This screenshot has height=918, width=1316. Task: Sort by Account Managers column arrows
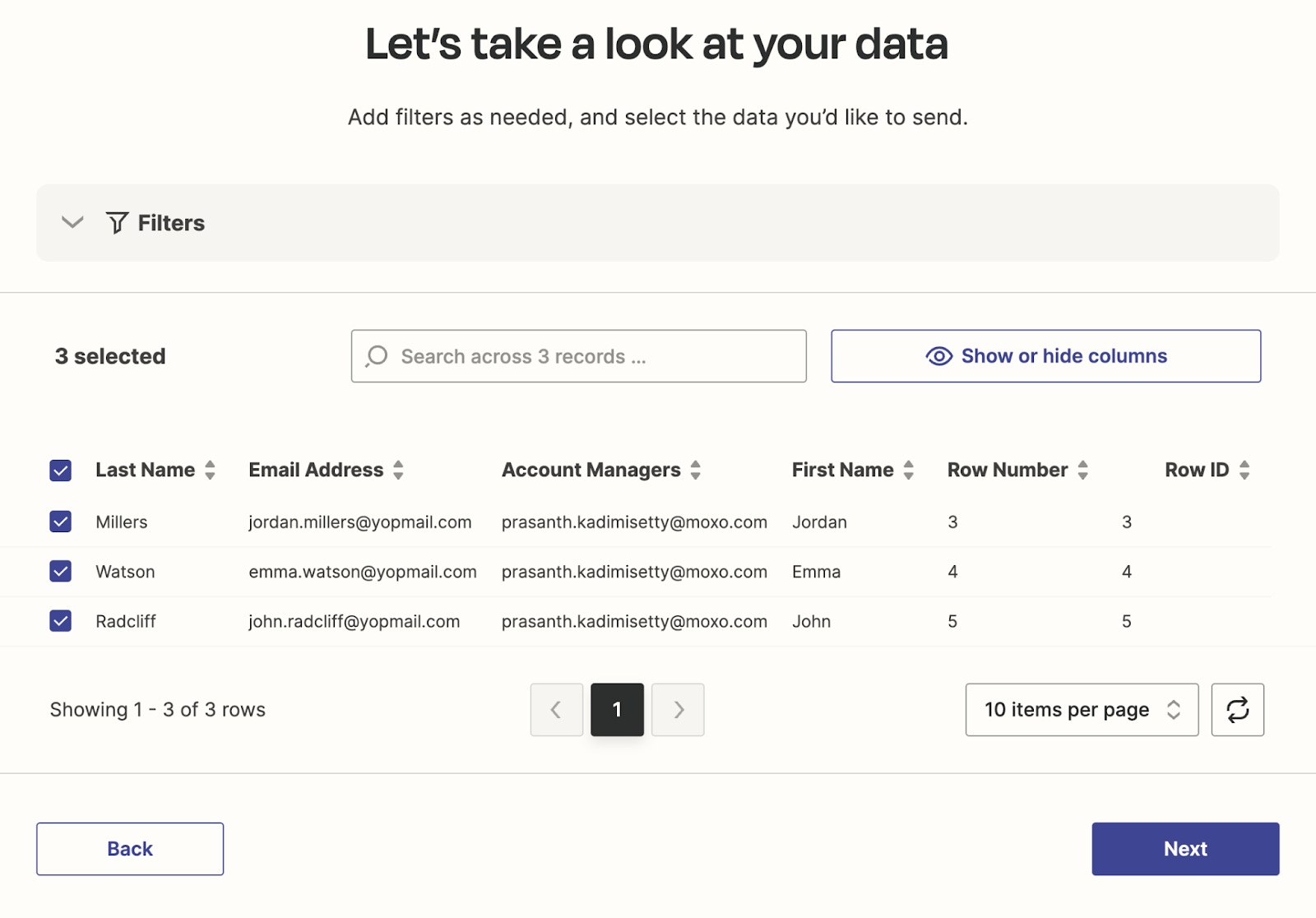696,470
